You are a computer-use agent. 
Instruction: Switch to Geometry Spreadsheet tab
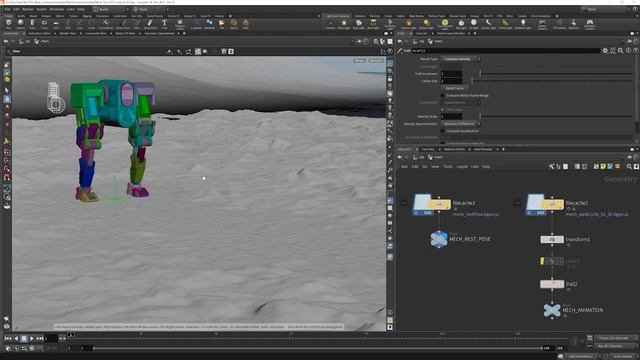point(159,33)
